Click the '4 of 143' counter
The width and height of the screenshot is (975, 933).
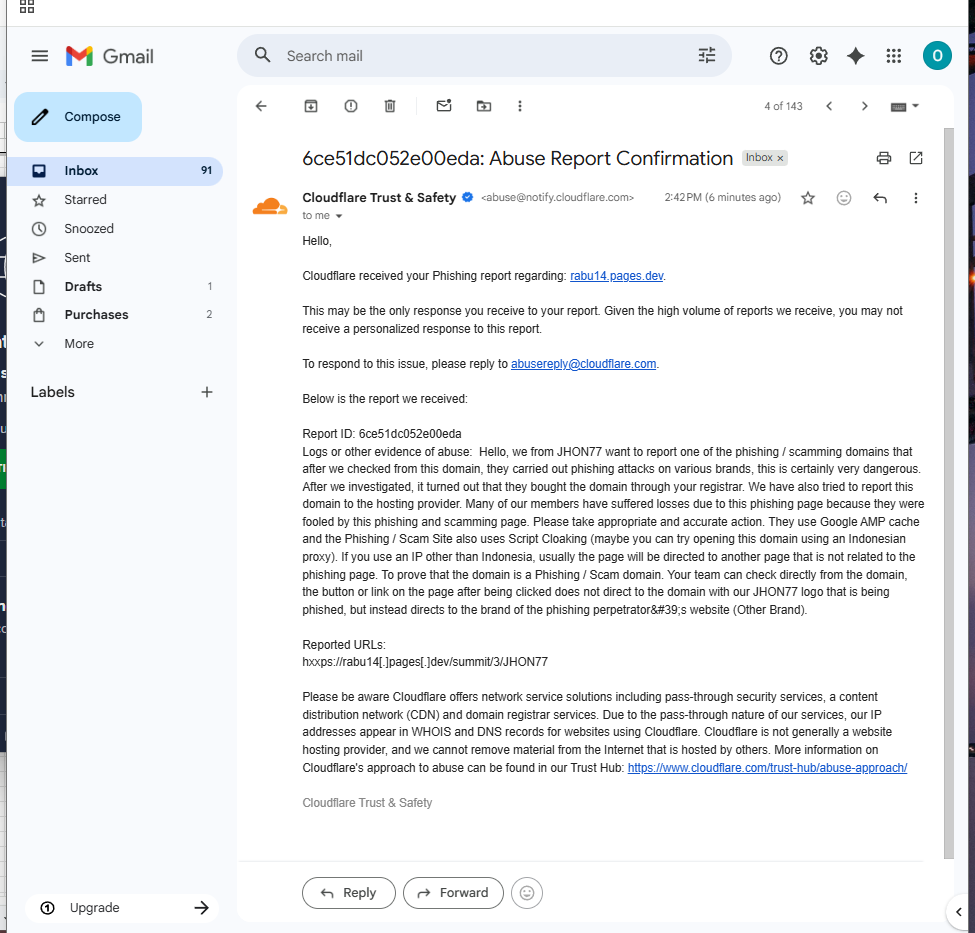click(783, 106)
